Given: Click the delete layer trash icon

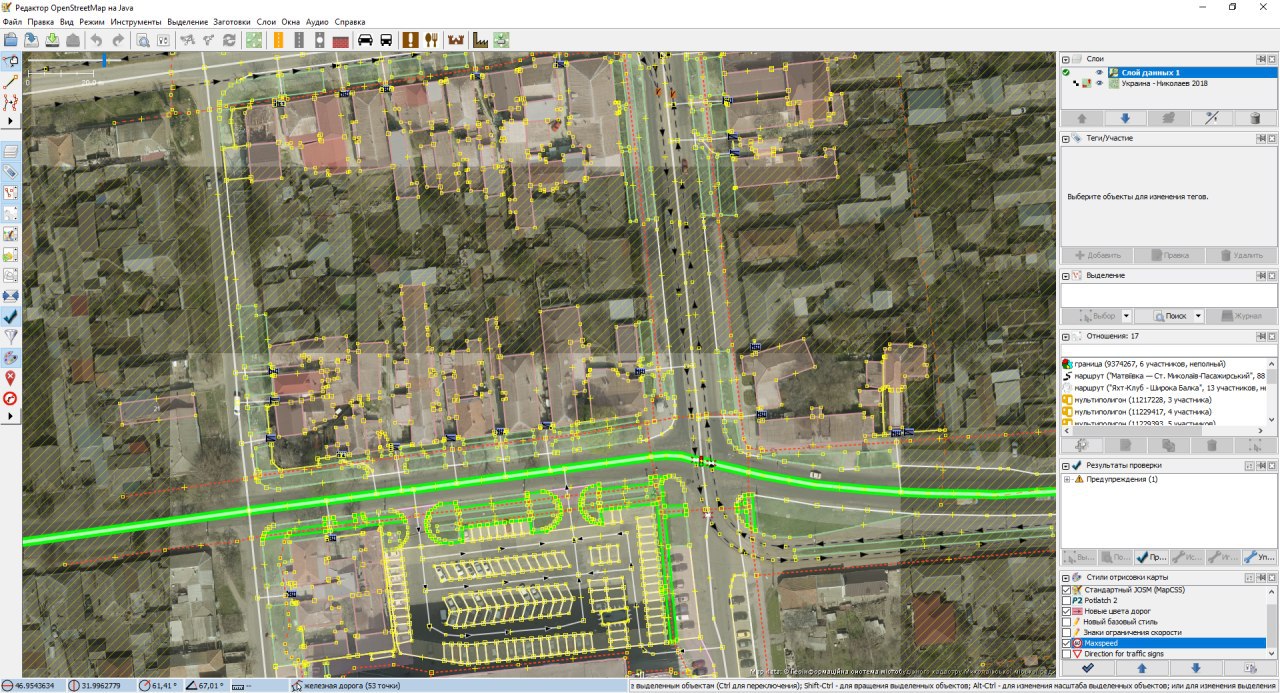Looking at the screenshot, I should [1255, 118].
